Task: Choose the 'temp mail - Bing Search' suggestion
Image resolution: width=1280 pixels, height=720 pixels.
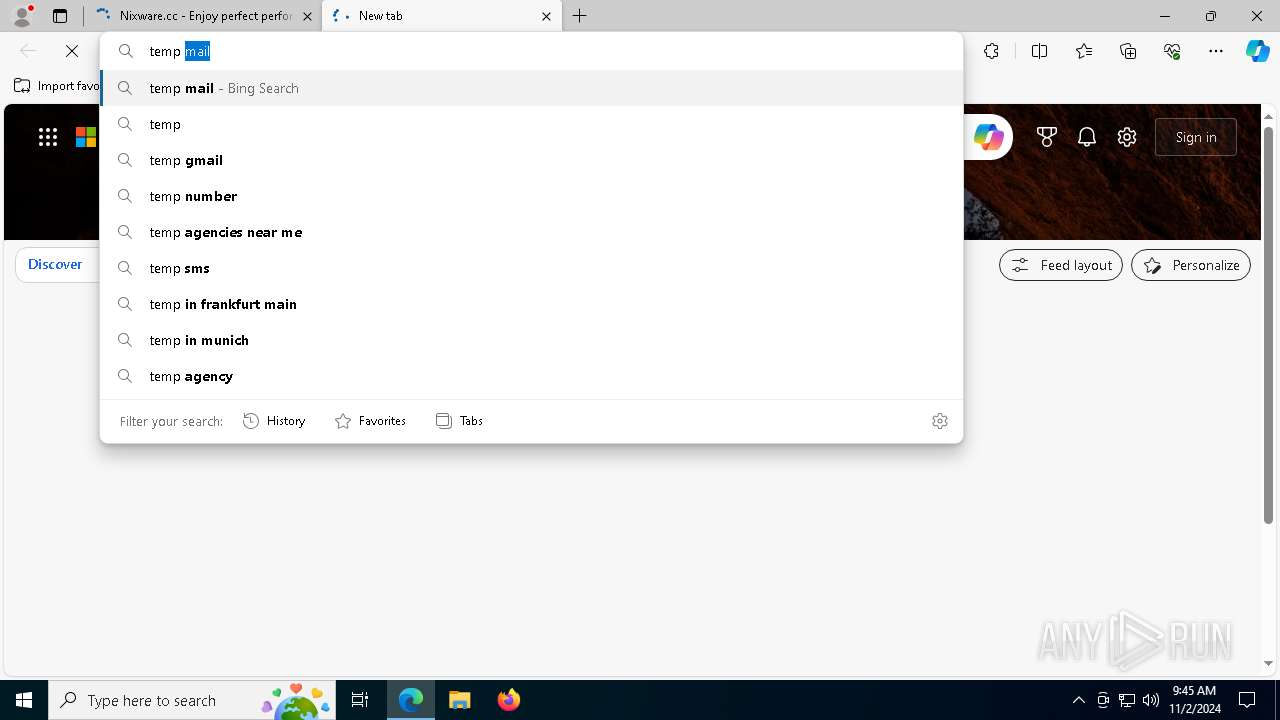Action: pyautogui.click(x=531, y=88)
